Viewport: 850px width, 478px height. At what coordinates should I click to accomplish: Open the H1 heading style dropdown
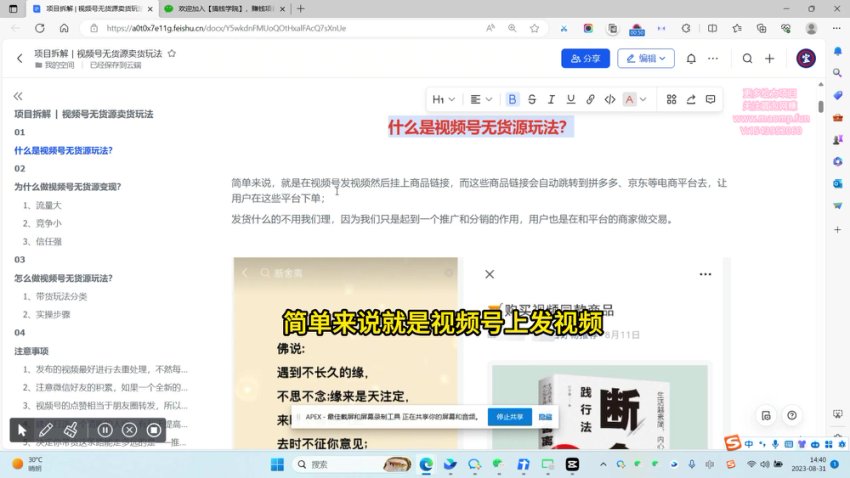pyautogui.click(x=444, y=99)
